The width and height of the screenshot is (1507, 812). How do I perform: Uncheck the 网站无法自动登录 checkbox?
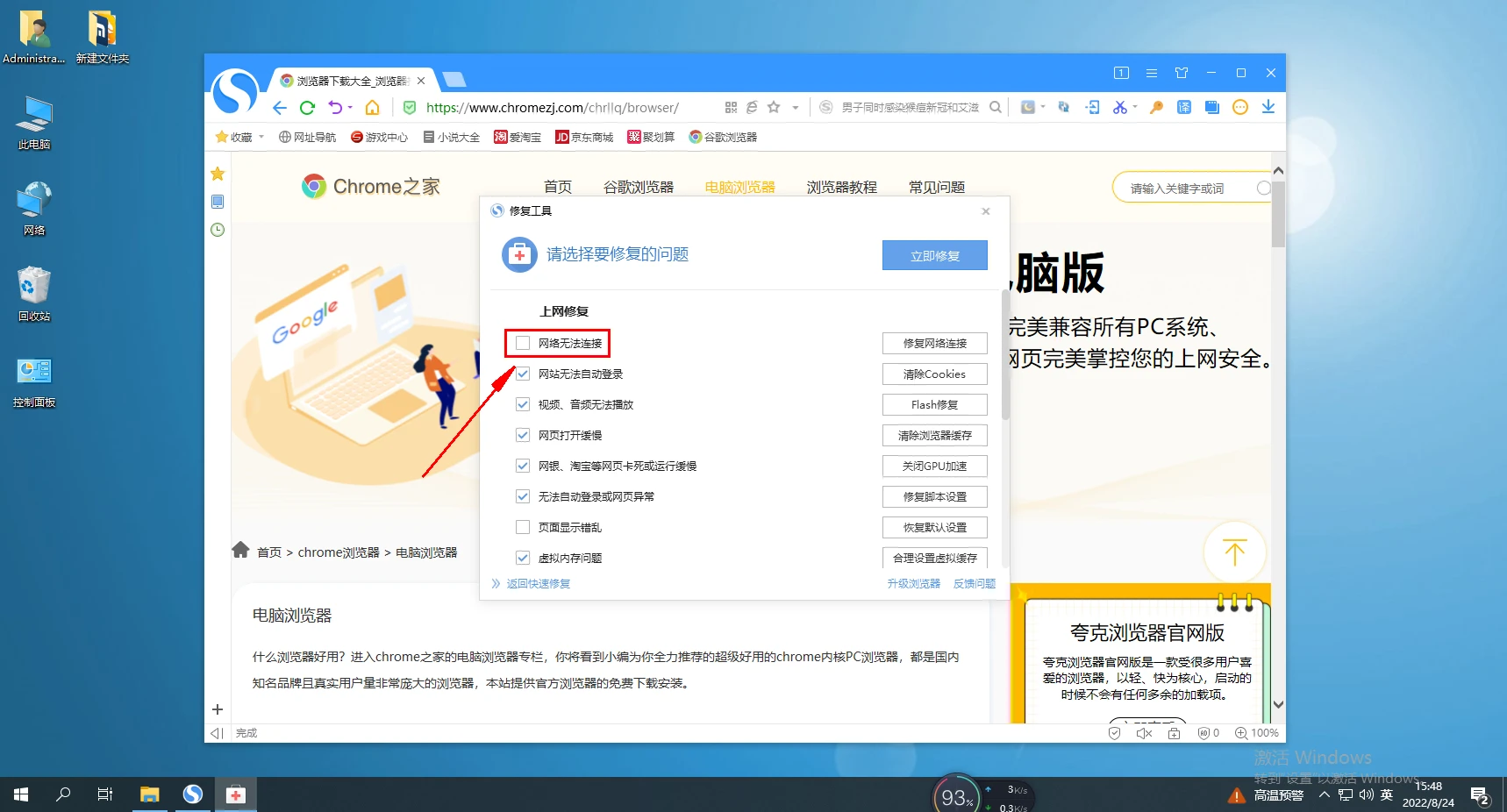click(x=523, y=374)
